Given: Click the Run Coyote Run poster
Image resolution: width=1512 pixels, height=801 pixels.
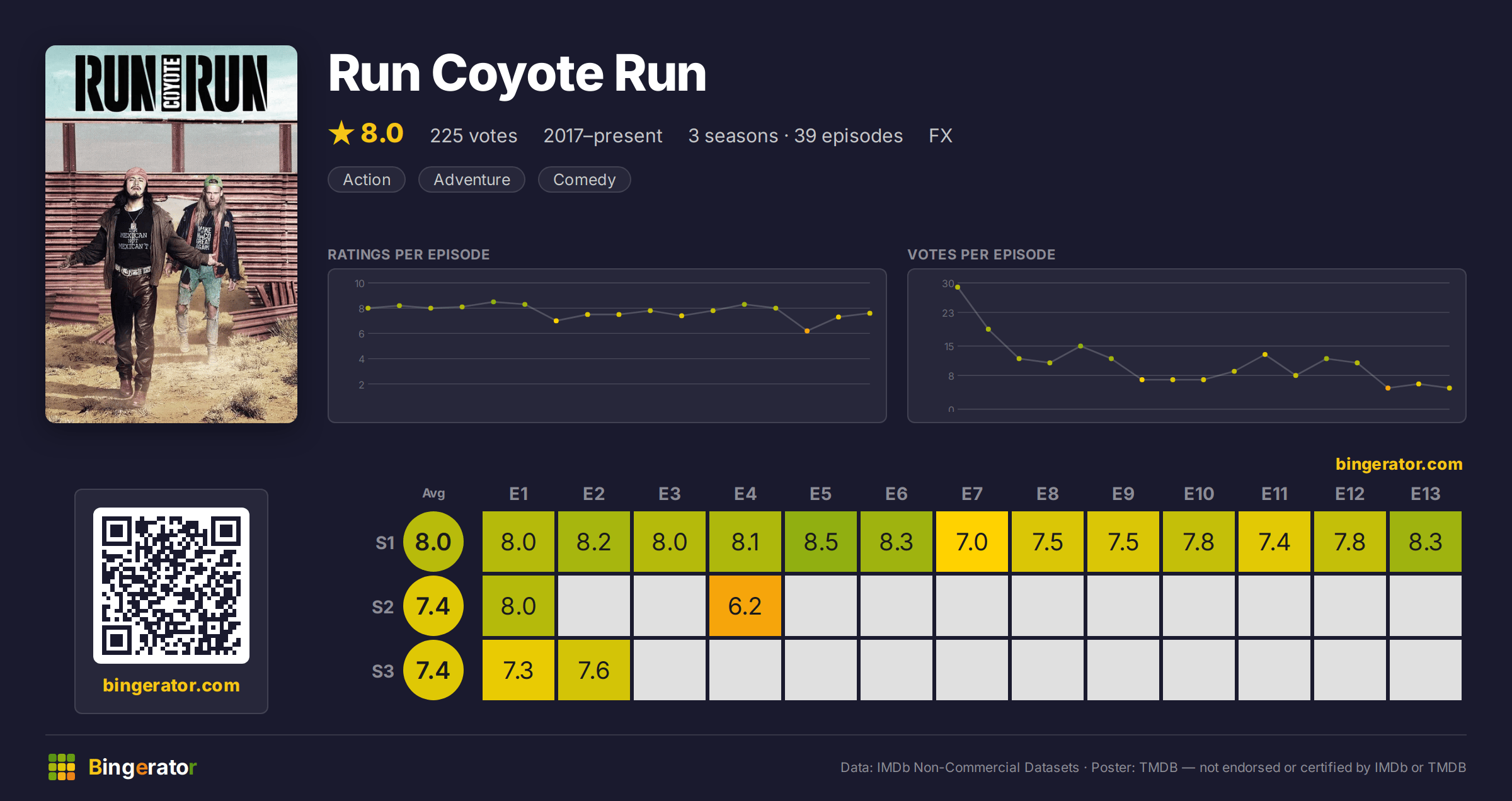Looking at the screenshot, I should [171, 234].
